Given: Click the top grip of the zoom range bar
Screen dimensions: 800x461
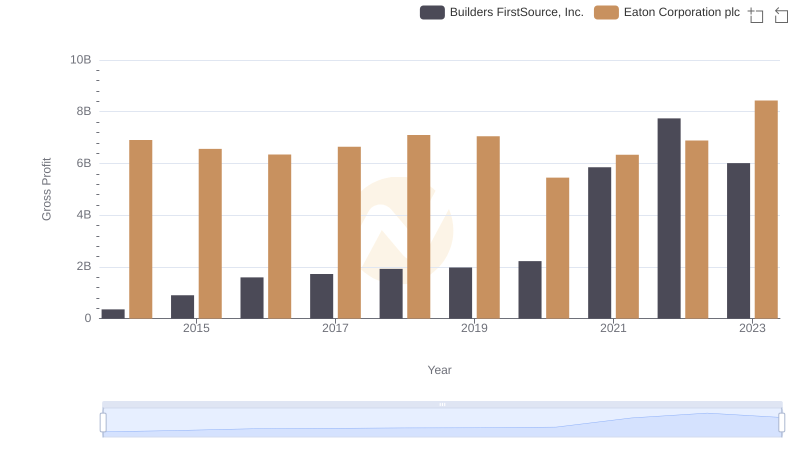Looking at the screenshot, I should coord(442,404).
